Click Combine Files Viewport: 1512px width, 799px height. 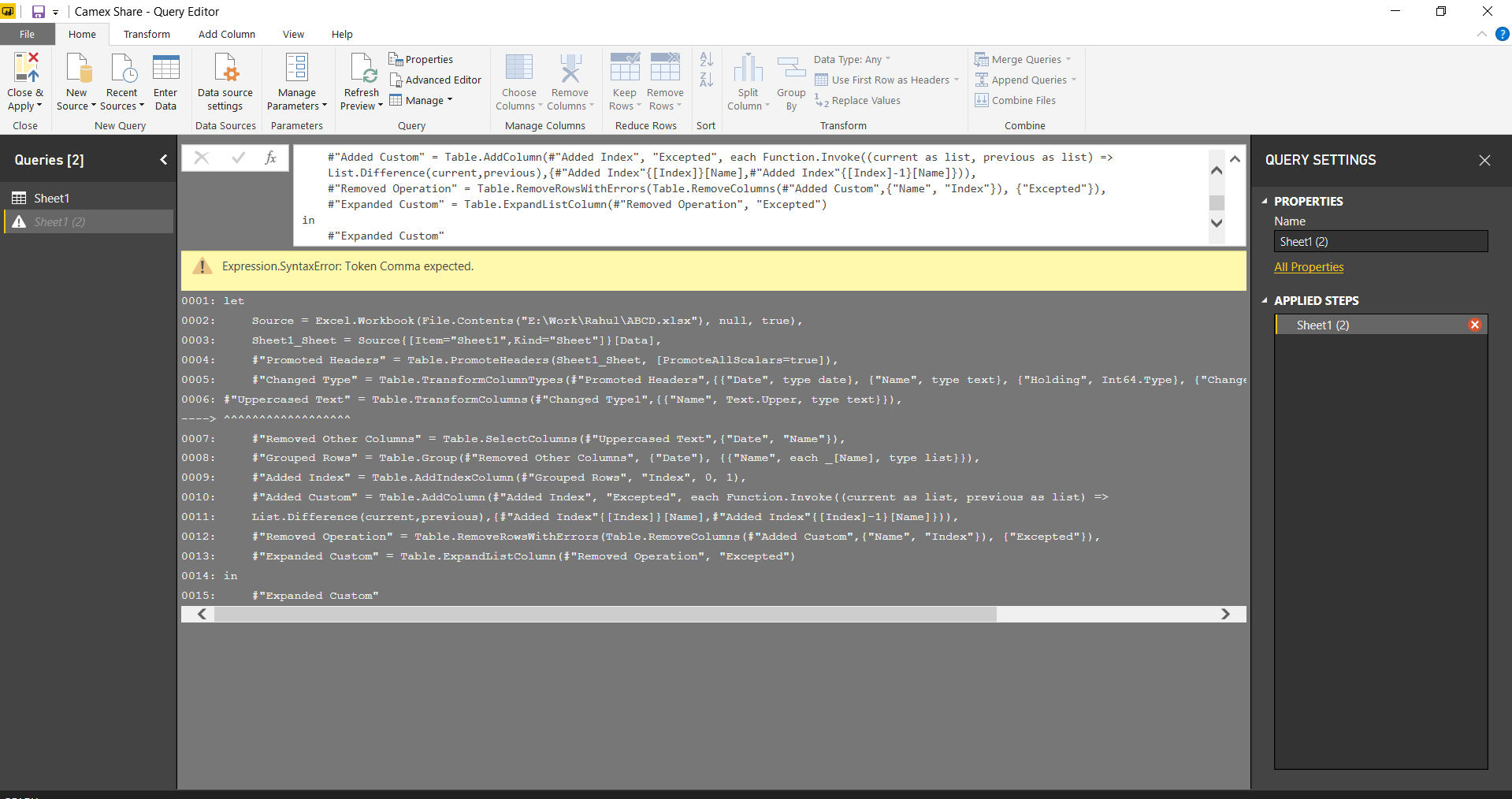point(1015,100)
